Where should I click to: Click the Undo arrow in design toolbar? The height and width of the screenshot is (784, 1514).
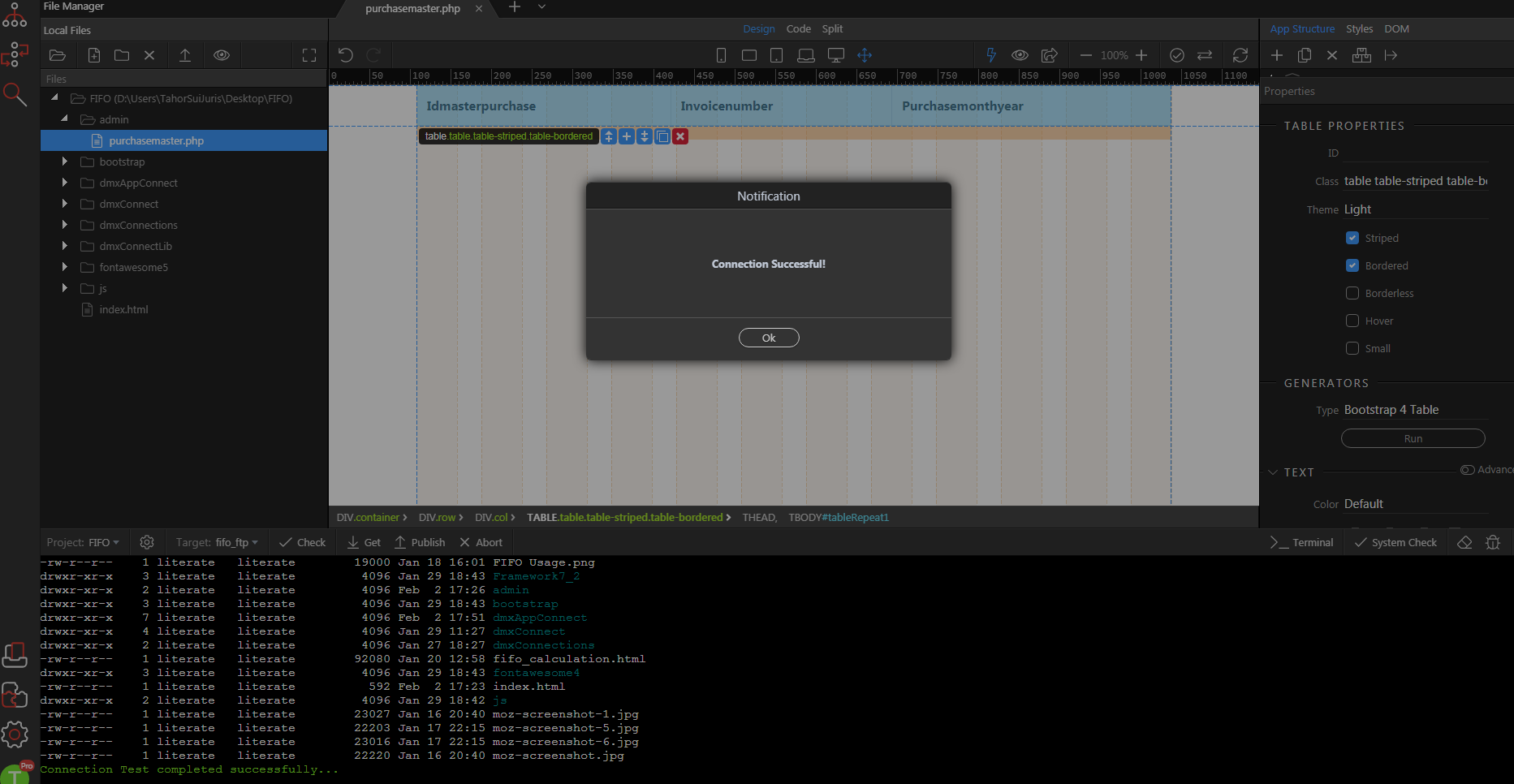coord(345,55)
